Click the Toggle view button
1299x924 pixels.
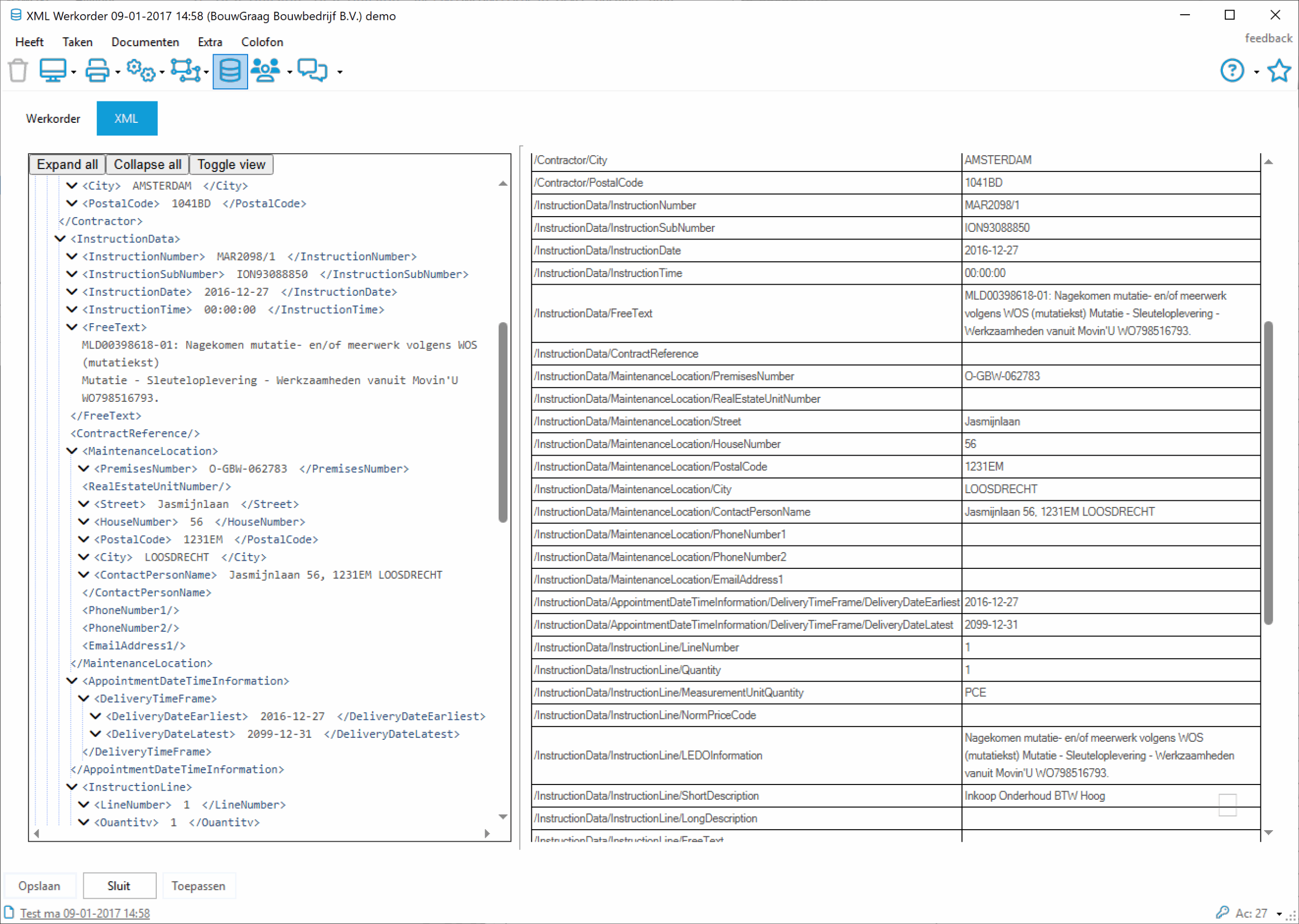(231, 164)
